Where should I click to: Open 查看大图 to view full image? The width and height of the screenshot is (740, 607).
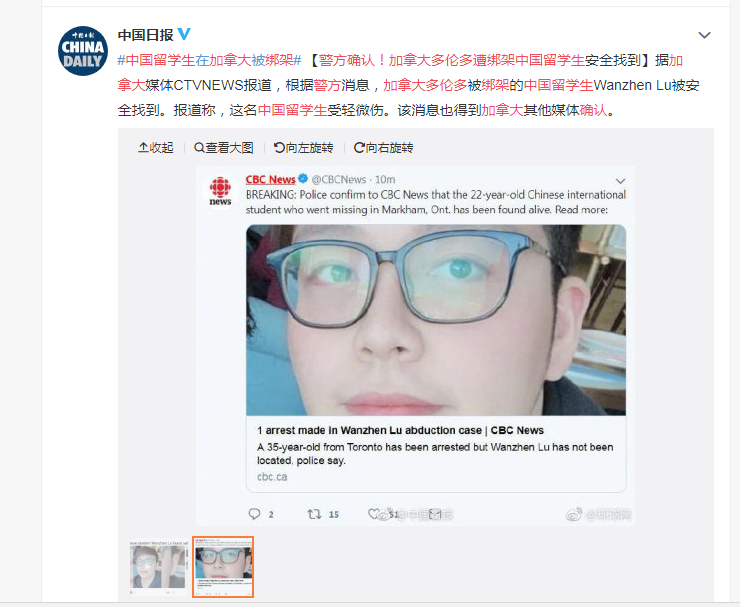pyautogui.click(x=224, y=148)
